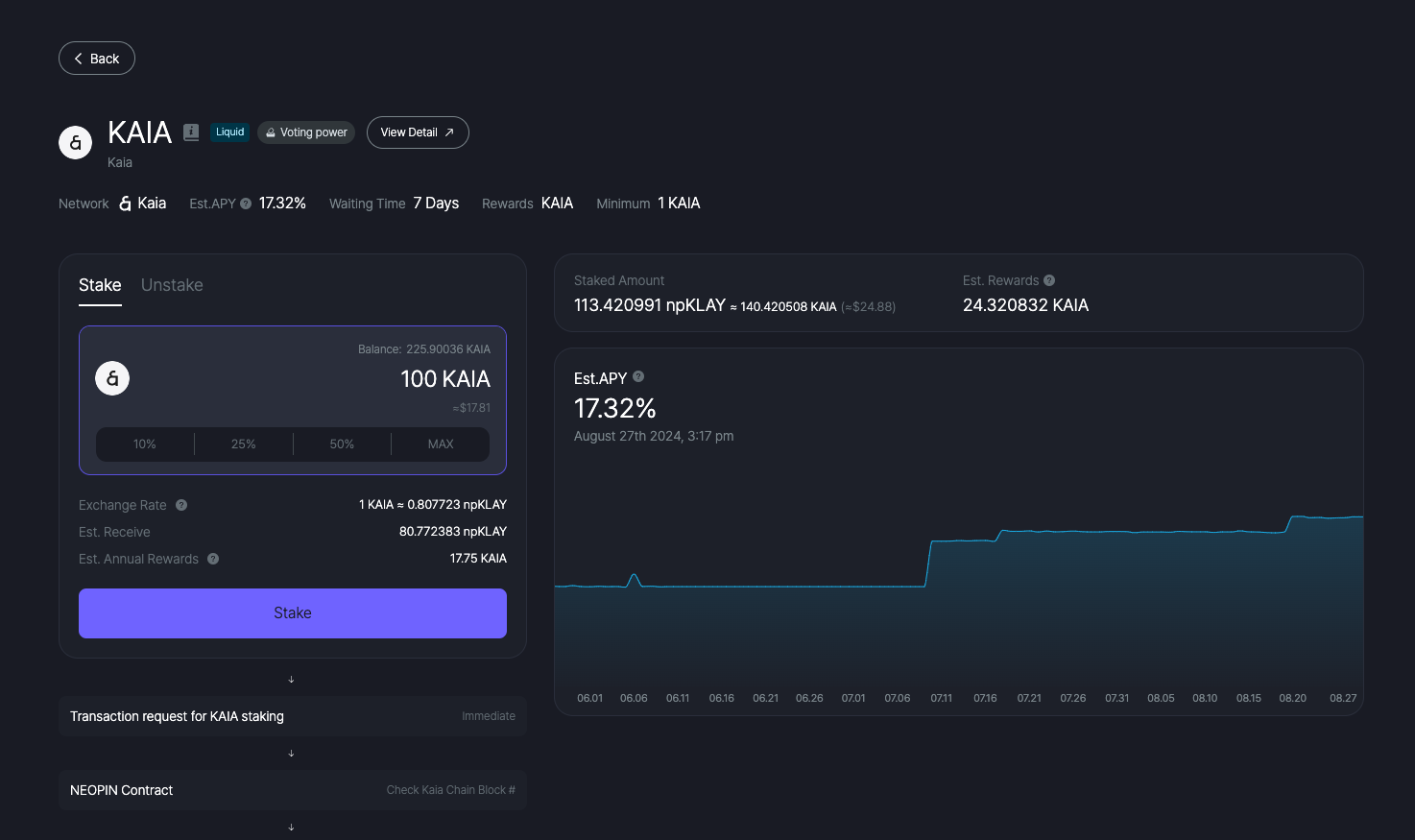
Task: Select the 10% amount option
Action: [145, 444]
